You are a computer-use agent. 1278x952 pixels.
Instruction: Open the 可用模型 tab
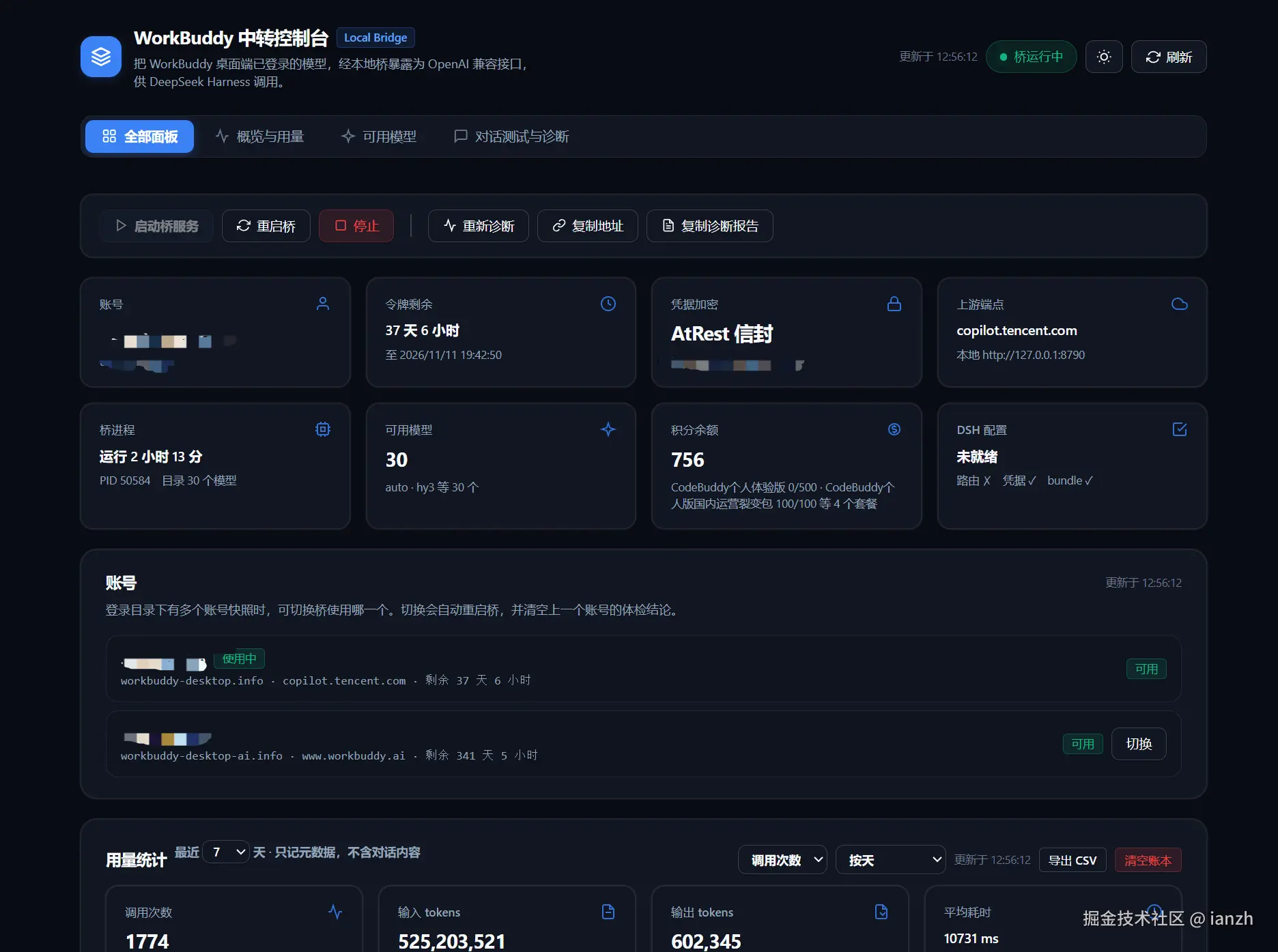[x=379, y=136]
